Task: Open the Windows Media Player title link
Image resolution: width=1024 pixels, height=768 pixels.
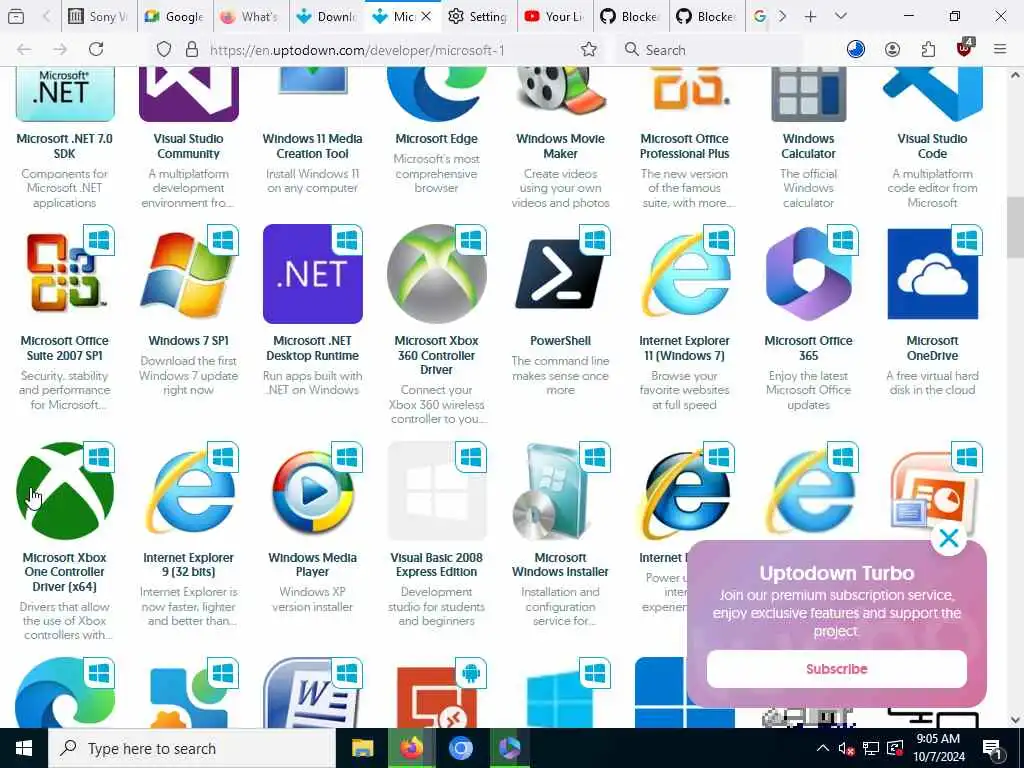Action: [313, 564]
